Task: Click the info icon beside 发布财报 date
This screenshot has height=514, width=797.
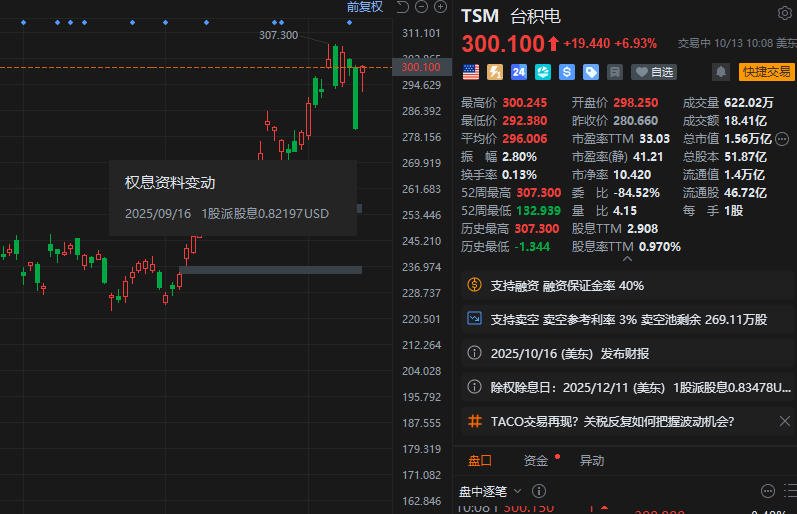Action: click(x=474, y=353)
